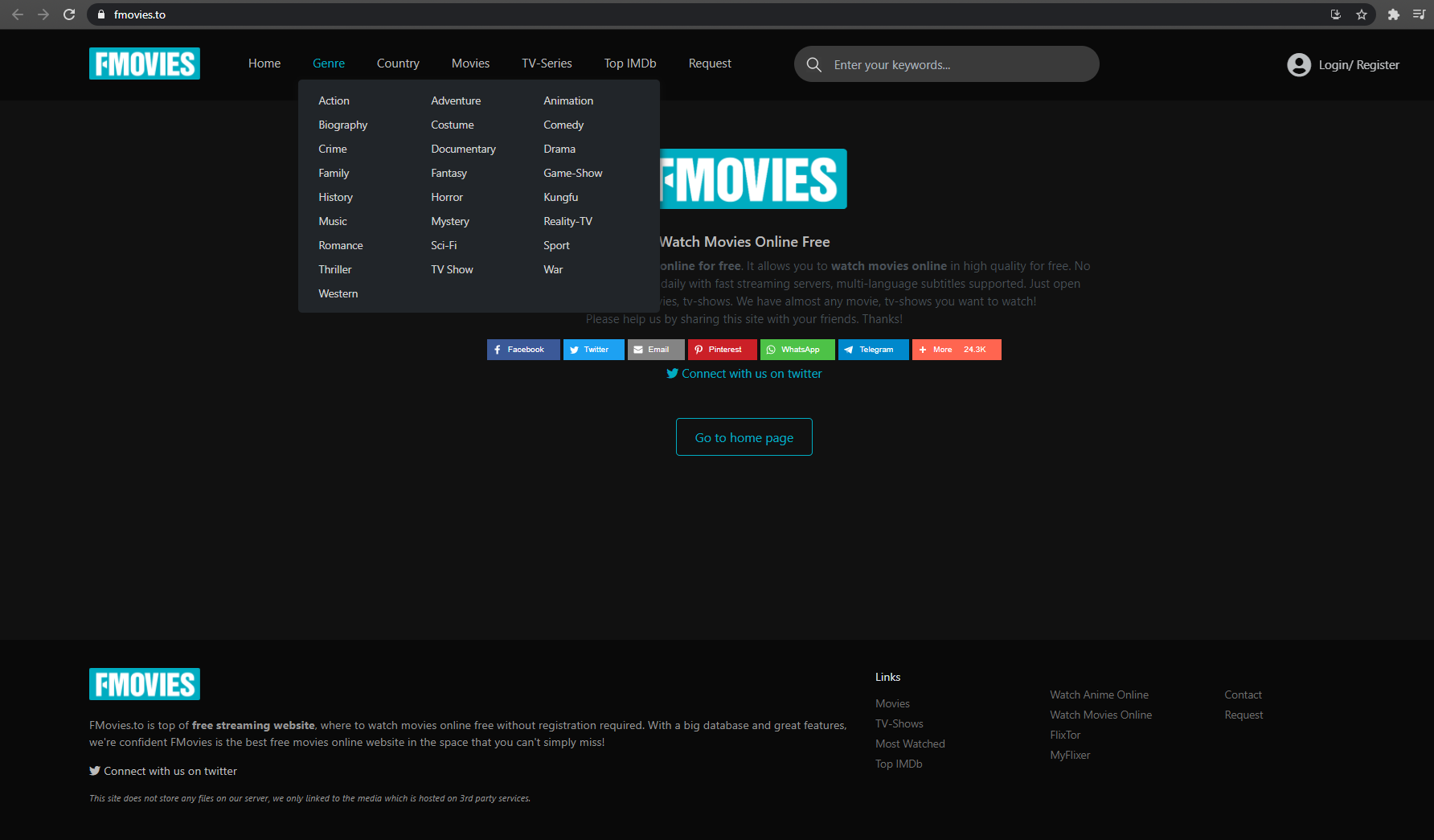The height and width of the screenshot is (840, 1434).
Task: Open the More sharing options button
Action: (x=957, y=350)
